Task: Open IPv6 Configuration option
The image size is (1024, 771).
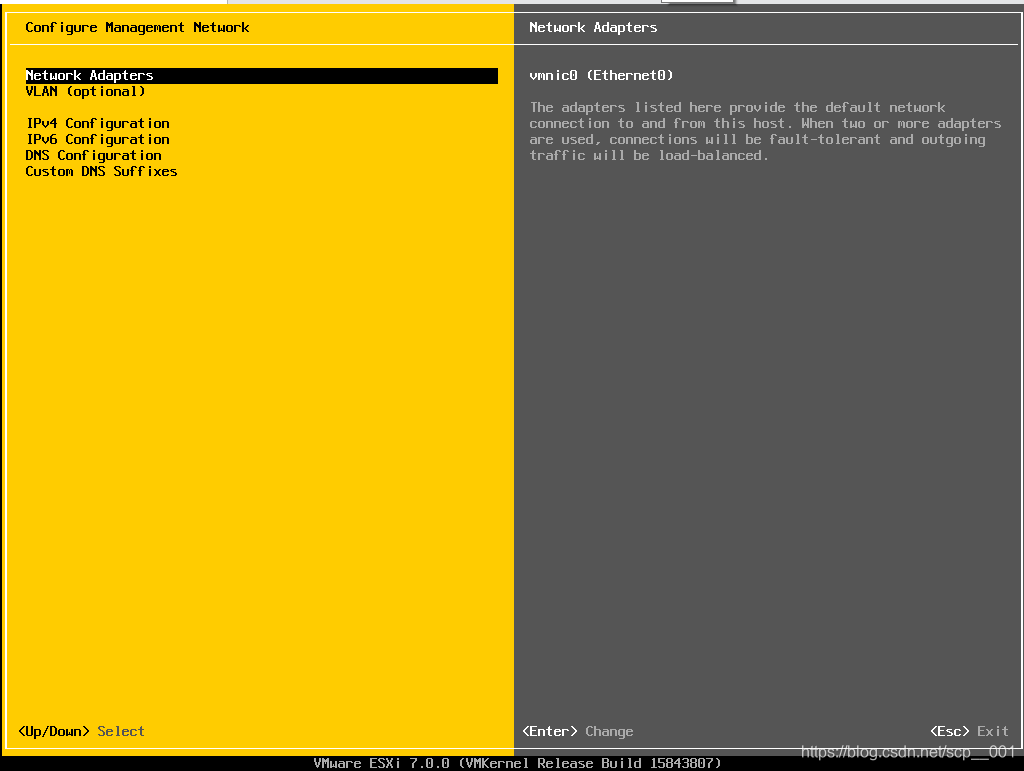Action: pyautogui.click(x=98, y=139)
